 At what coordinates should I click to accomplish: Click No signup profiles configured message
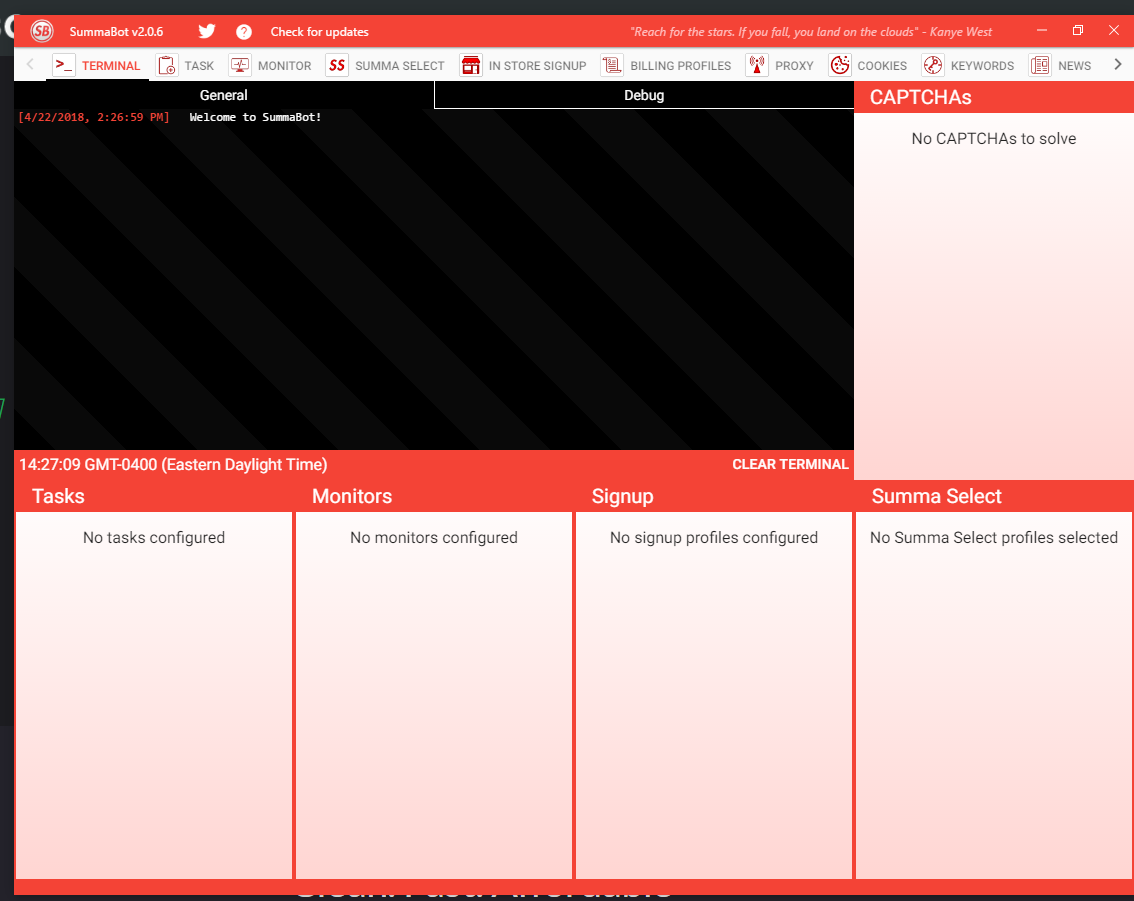point(714,537)
